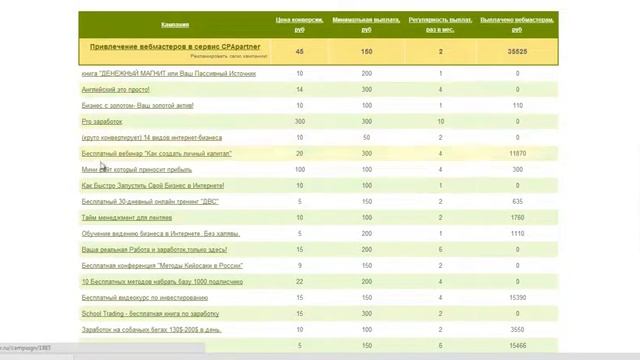Click payout frequency 6 in Ваша реальная Работа row

coord(440,250)
